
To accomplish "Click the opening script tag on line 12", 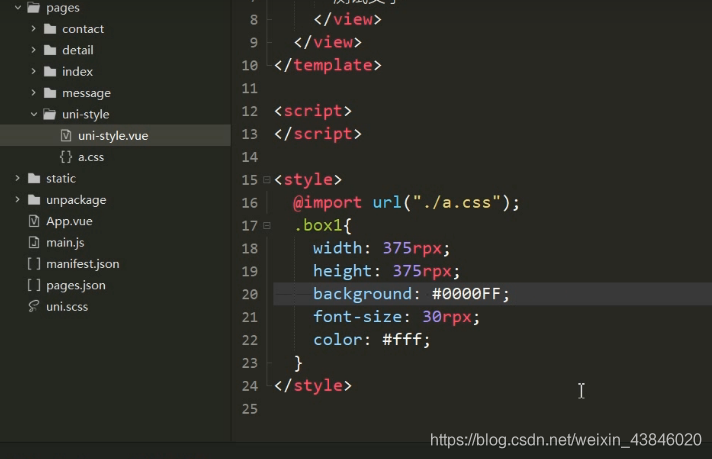I will [313, 111].
